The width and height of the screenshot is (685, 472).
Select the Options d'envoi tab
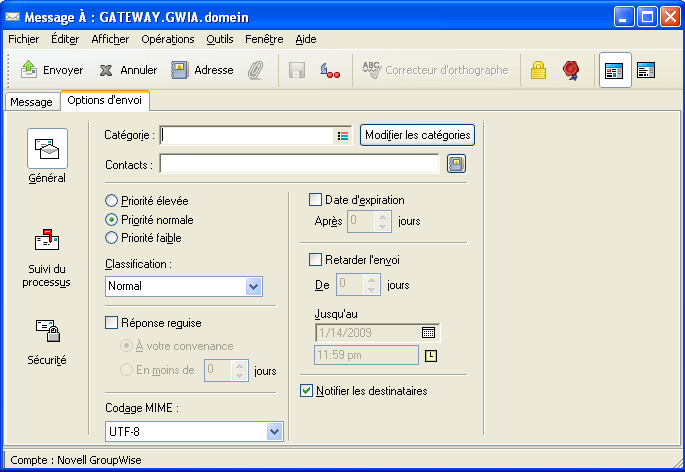pos(104,100)
